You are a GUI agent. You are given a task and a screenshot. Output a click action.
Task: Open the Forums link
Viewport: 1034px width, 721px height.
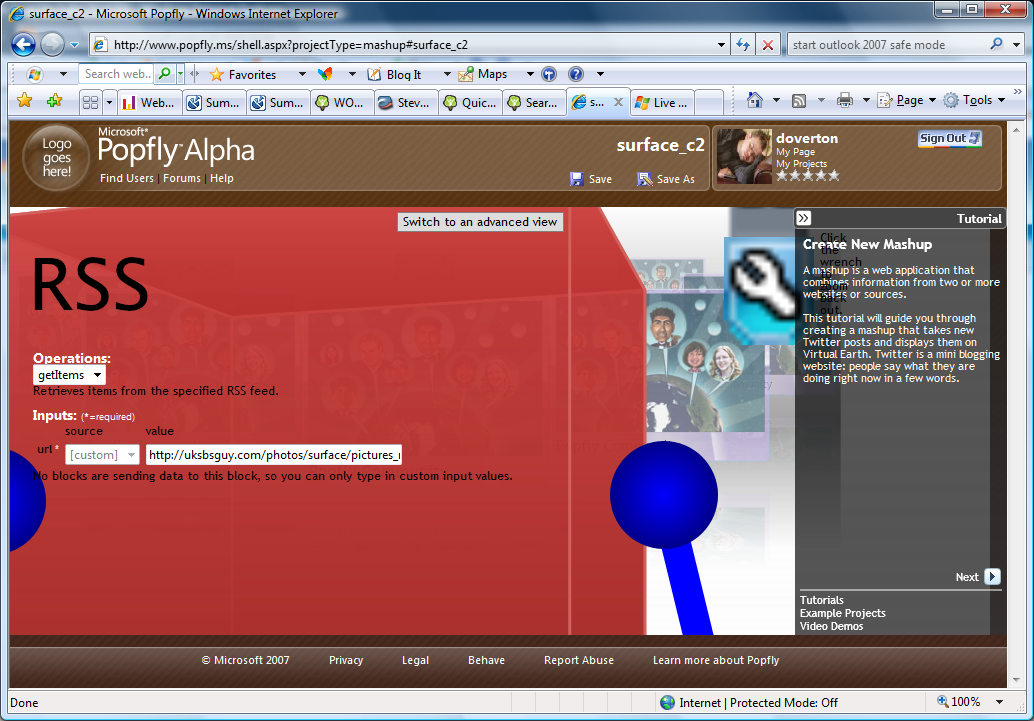182,178
